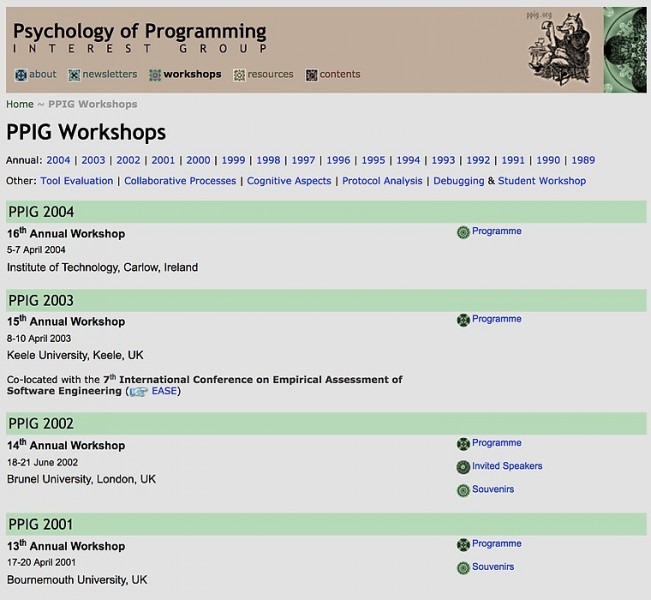Click the Psychology of Programming site title
The image size is (651, 600).
tap(140, 31)
